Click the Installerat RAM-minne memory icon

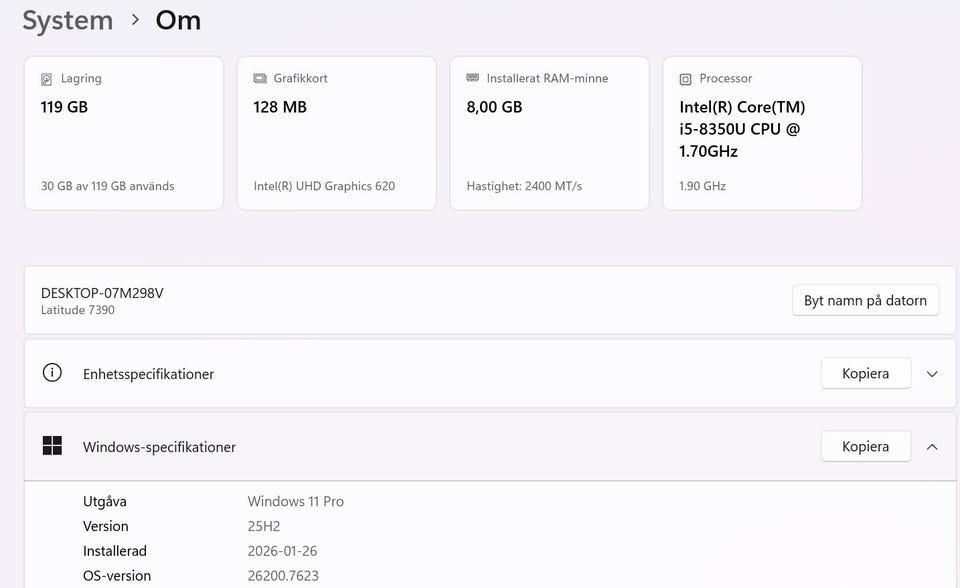[473, 78]
